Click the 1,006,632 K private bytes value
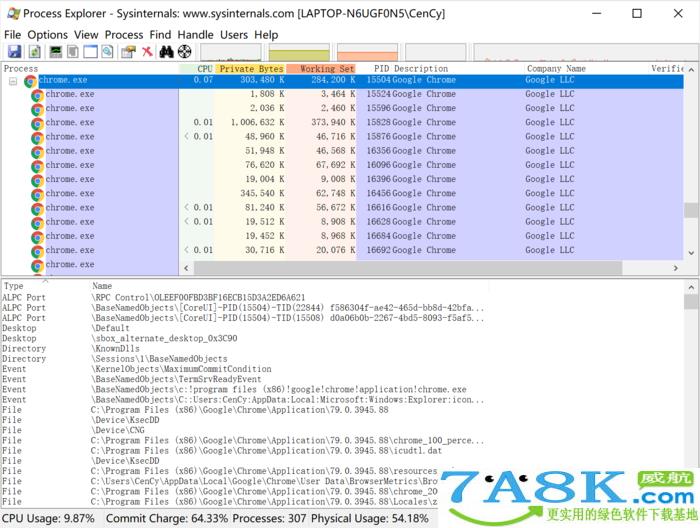This screenshot has width=700, height=528. (x=257, y=122)
